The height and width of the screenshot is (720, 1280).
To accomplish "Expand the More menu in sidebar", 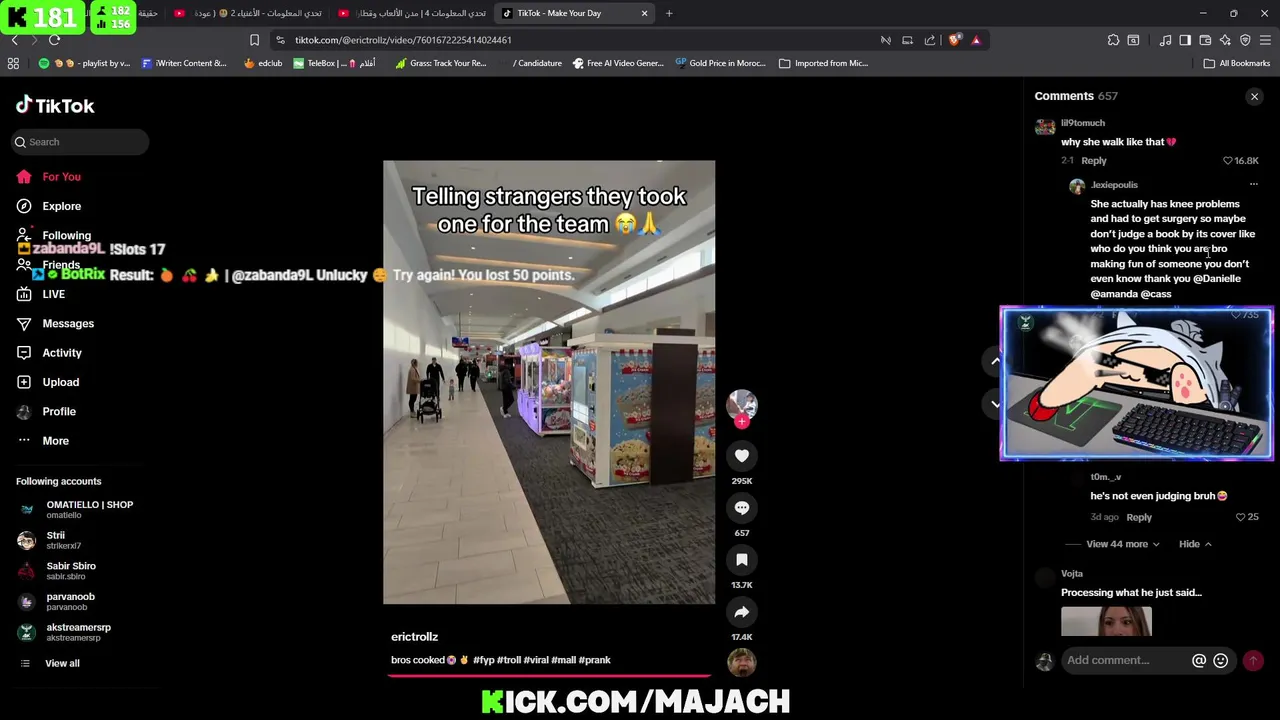I will [55, 441].
